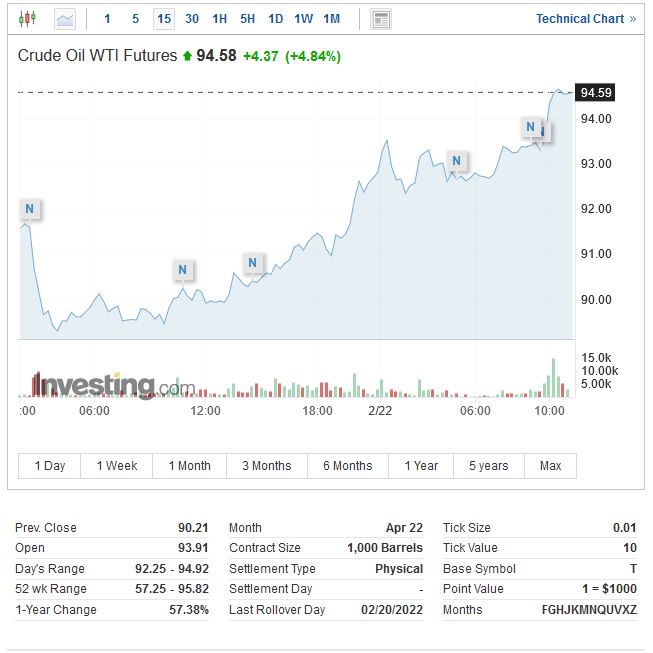Open the leftmost N news marker
Image resolution: width=653 pixels, height=653 pixels.
[x=30, y=209]
